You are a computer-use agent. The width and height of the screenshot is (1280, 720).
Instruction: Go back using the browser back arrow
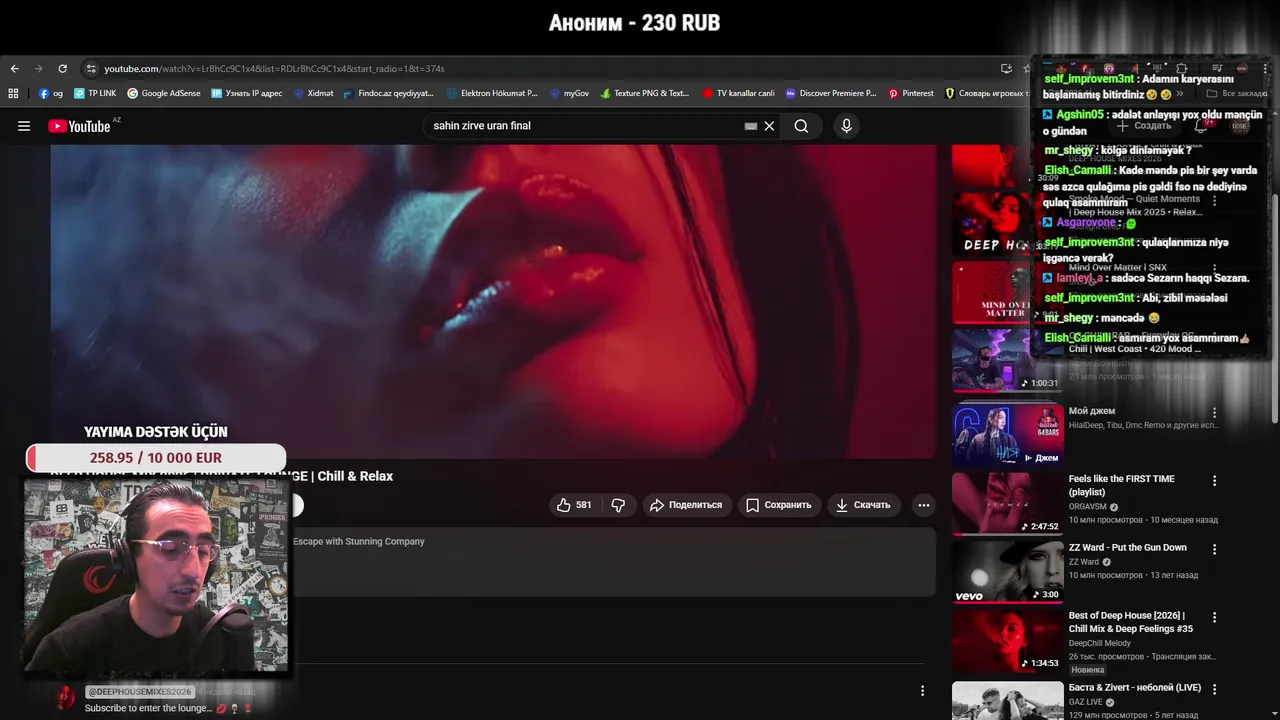14,69
